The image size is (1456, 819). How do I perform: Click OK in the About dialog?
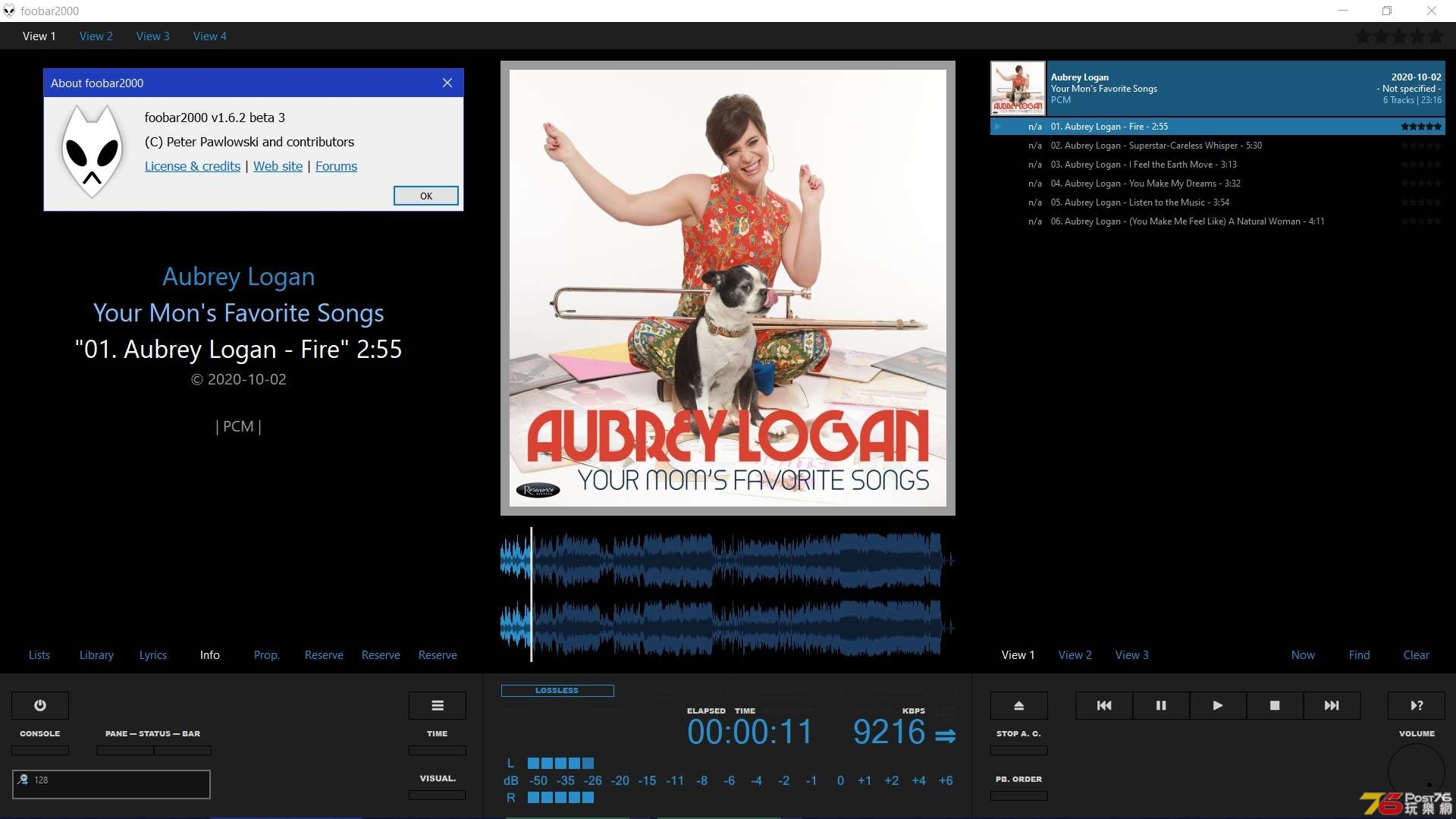(426, 196)
